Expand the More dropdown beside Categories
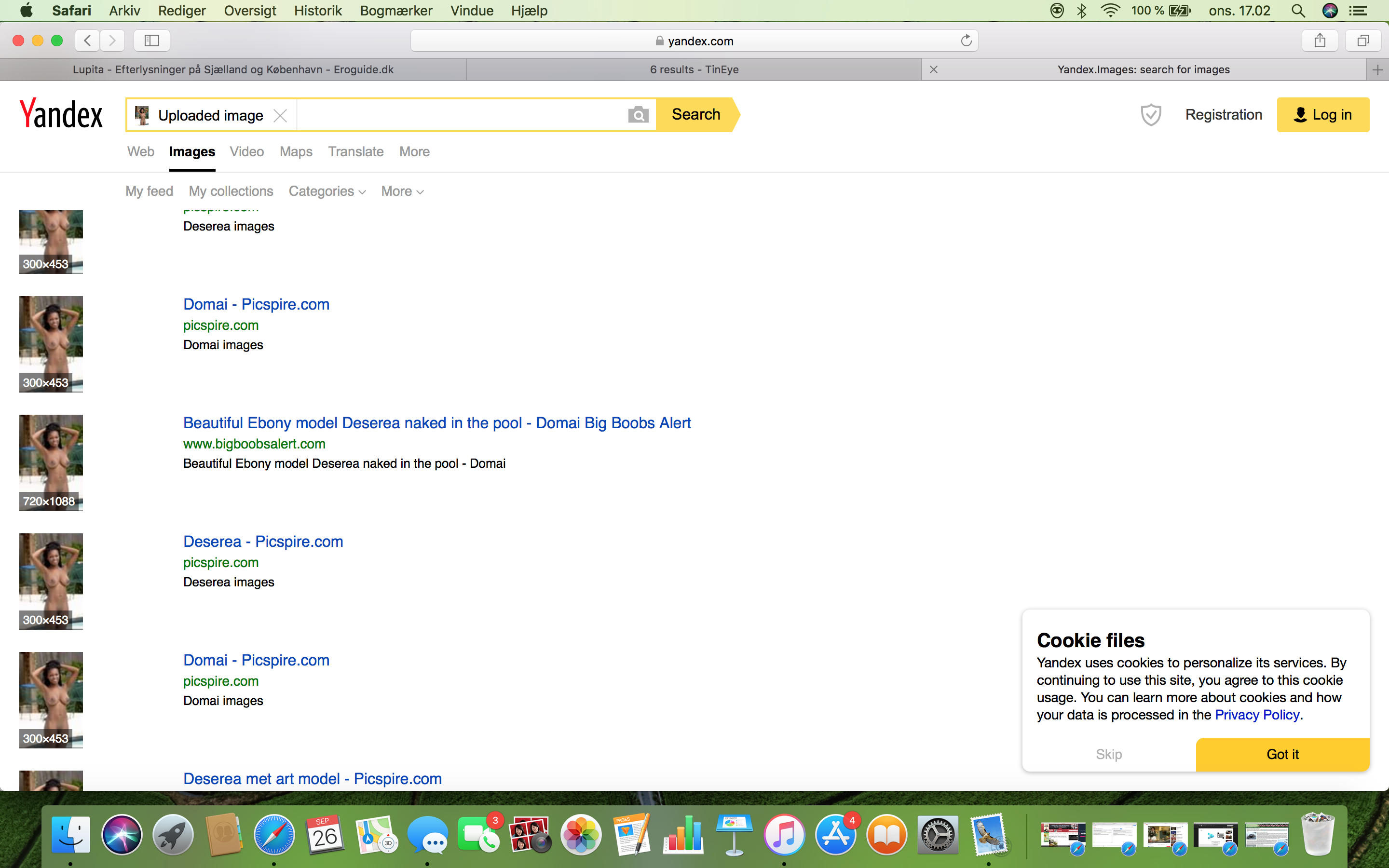Screen dimensions: 1389x868 click(402, 191)
